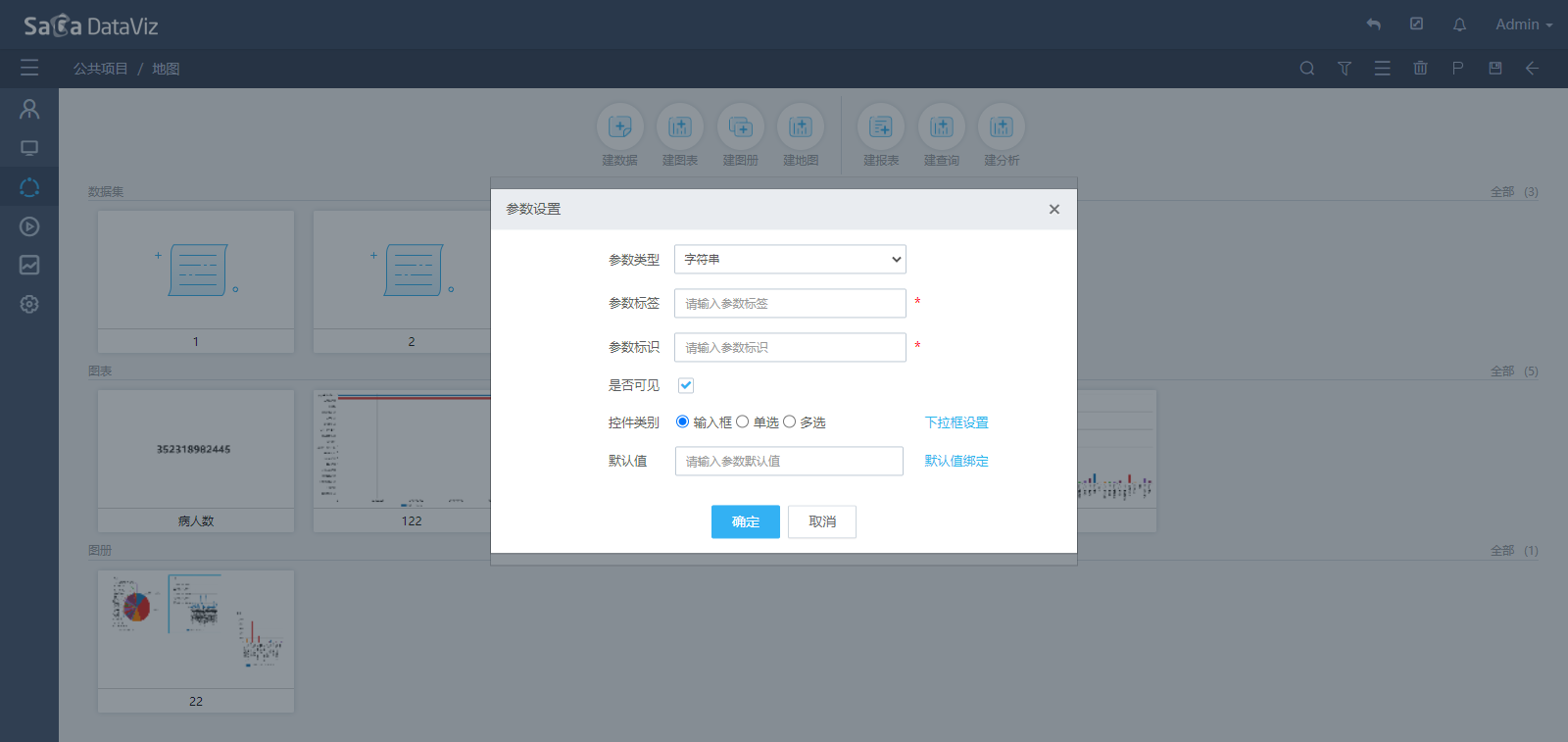Open the album thumbnail named 22

pyautogui.click(x=196, y=641)
